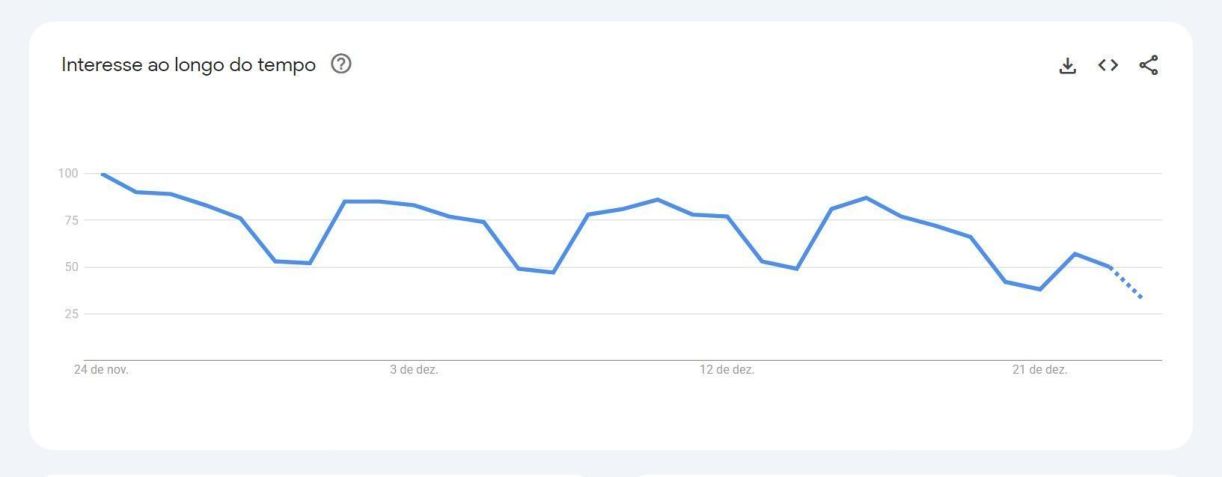Click the "21 de dez." date label
The height and width of the screenshot is (477, 1222).
coord(1040,370)
